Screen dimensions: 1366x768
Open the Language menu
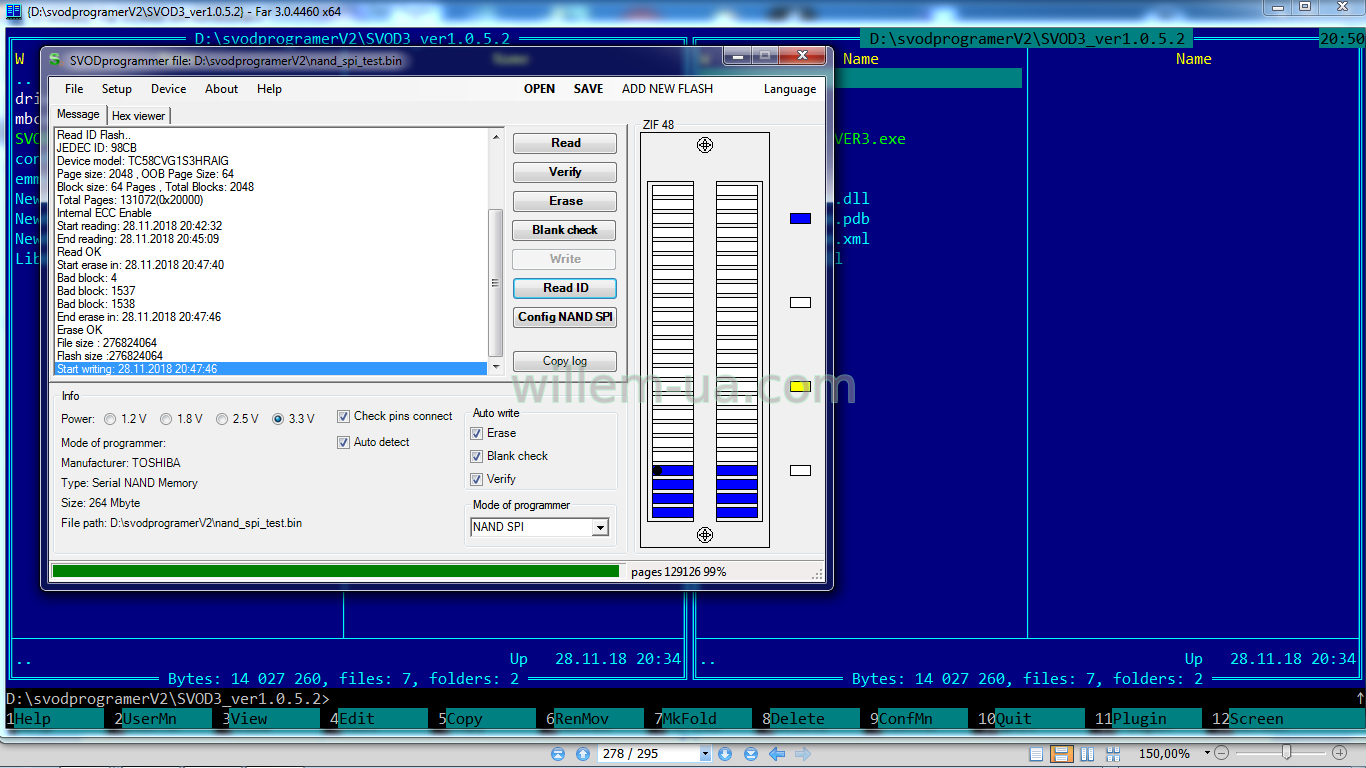point(790,89)
